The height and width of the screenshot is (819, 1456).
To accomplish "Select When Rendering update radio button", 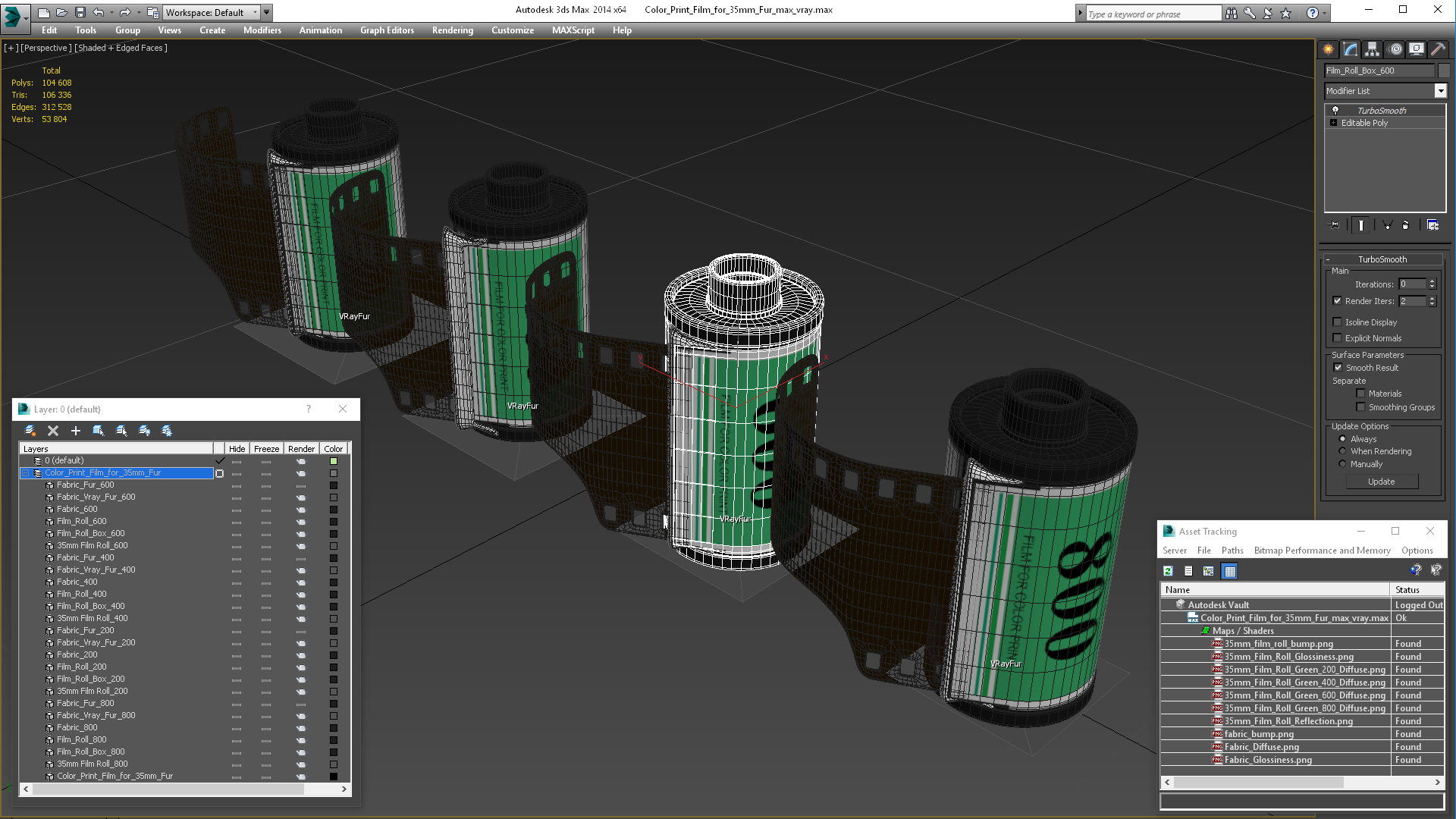I will pyautogui.click(x=1343, y=451).
